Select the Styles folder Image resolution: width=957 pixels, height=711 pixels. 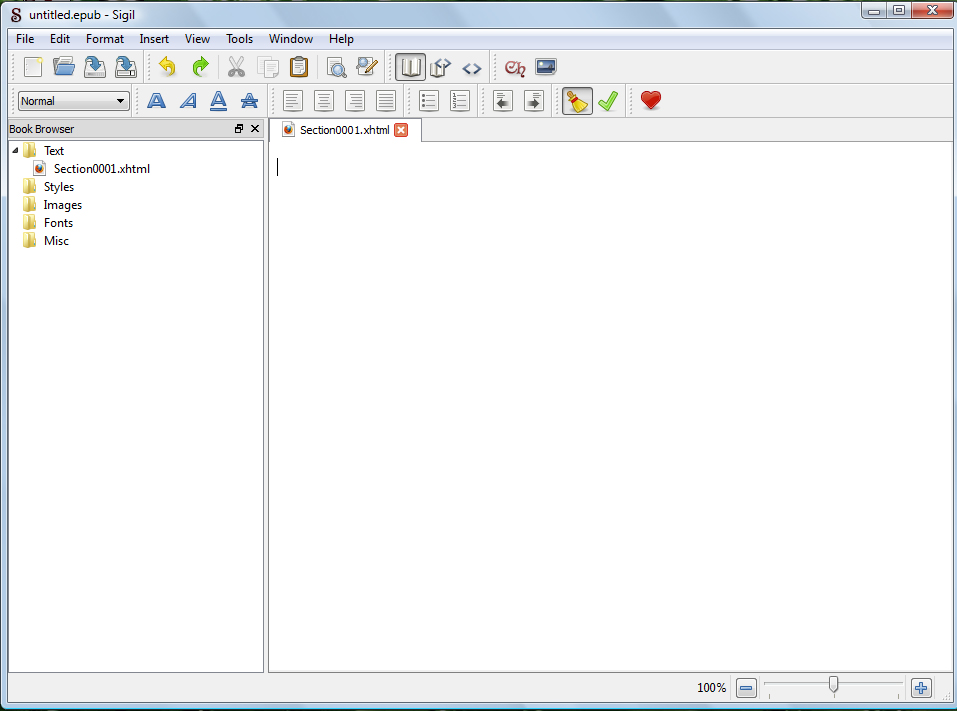(x=59, y=187)
